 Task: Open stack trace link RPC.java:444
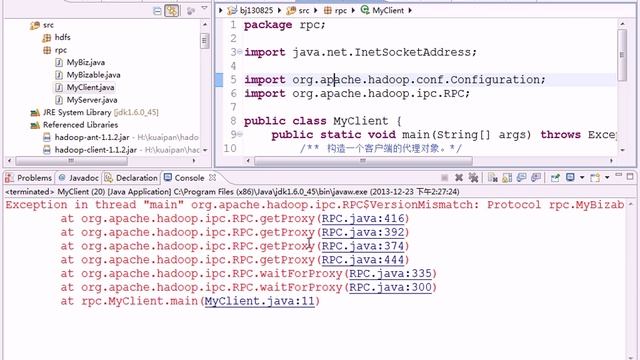363,260
